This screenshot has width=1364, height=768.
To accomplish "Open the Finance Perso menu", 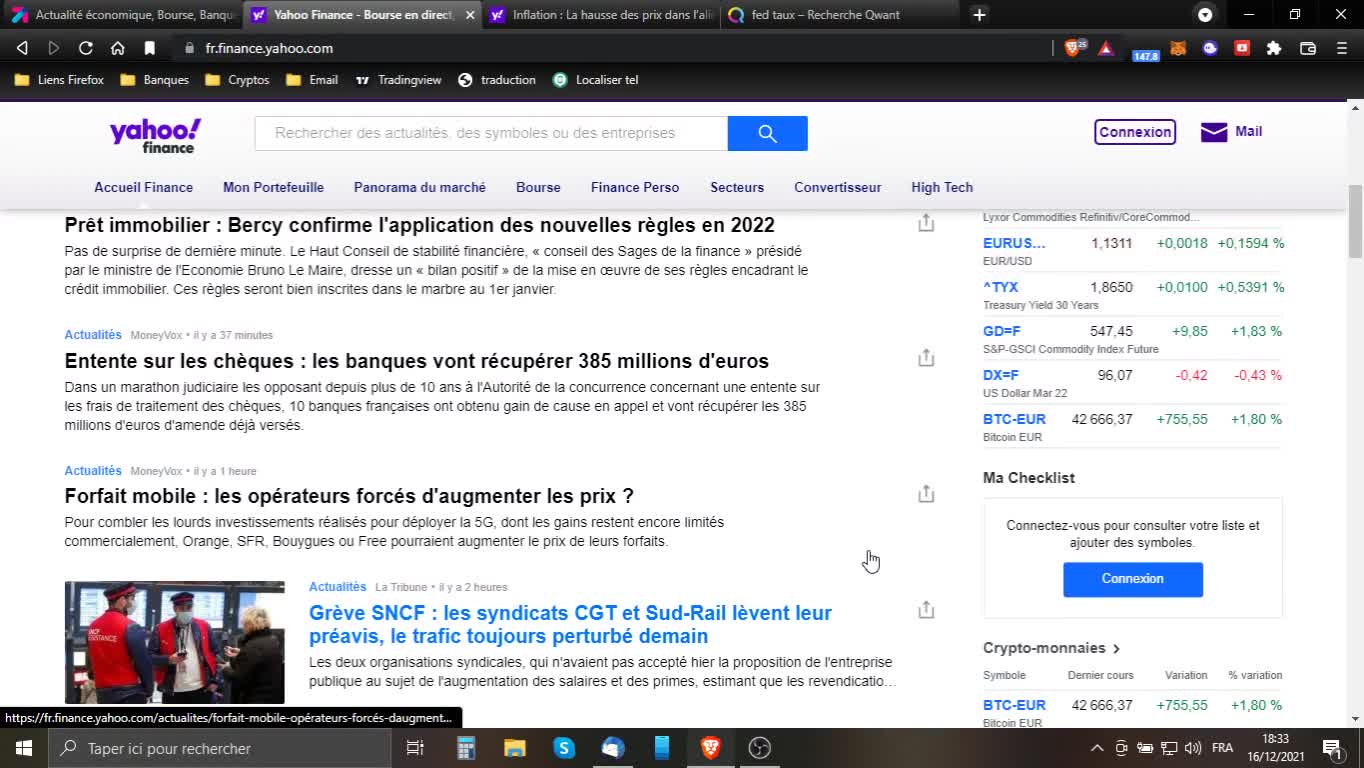I will click(635, 187).
